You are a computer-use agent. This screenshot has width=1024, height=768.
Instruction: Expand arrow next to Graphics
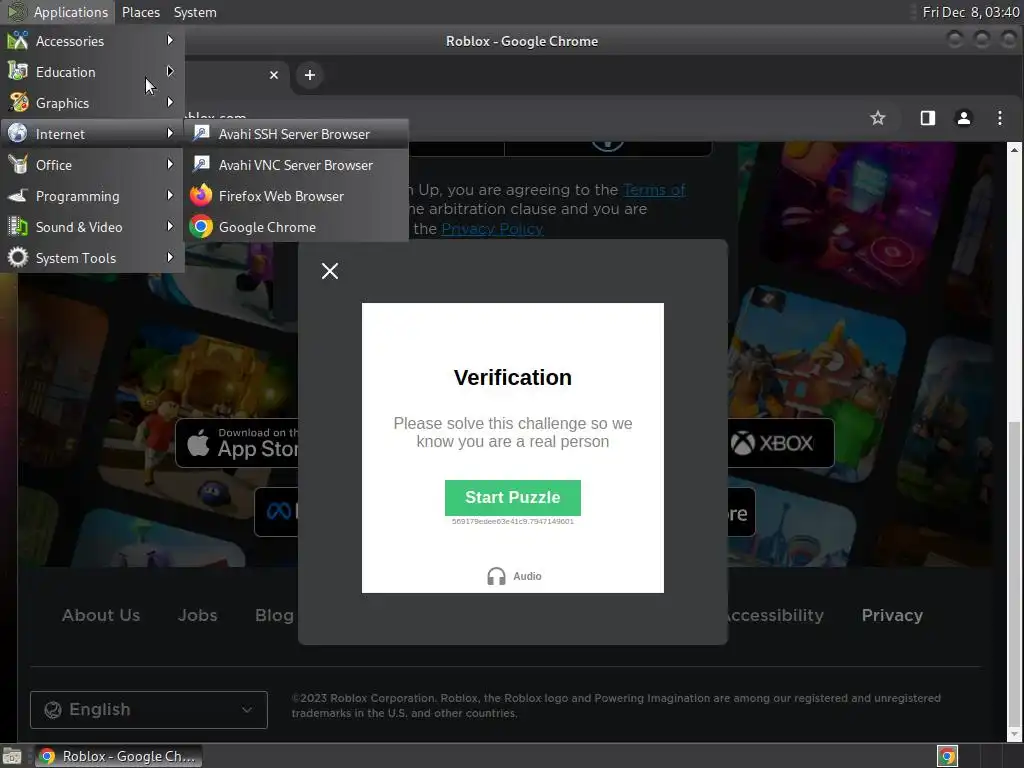170,103
